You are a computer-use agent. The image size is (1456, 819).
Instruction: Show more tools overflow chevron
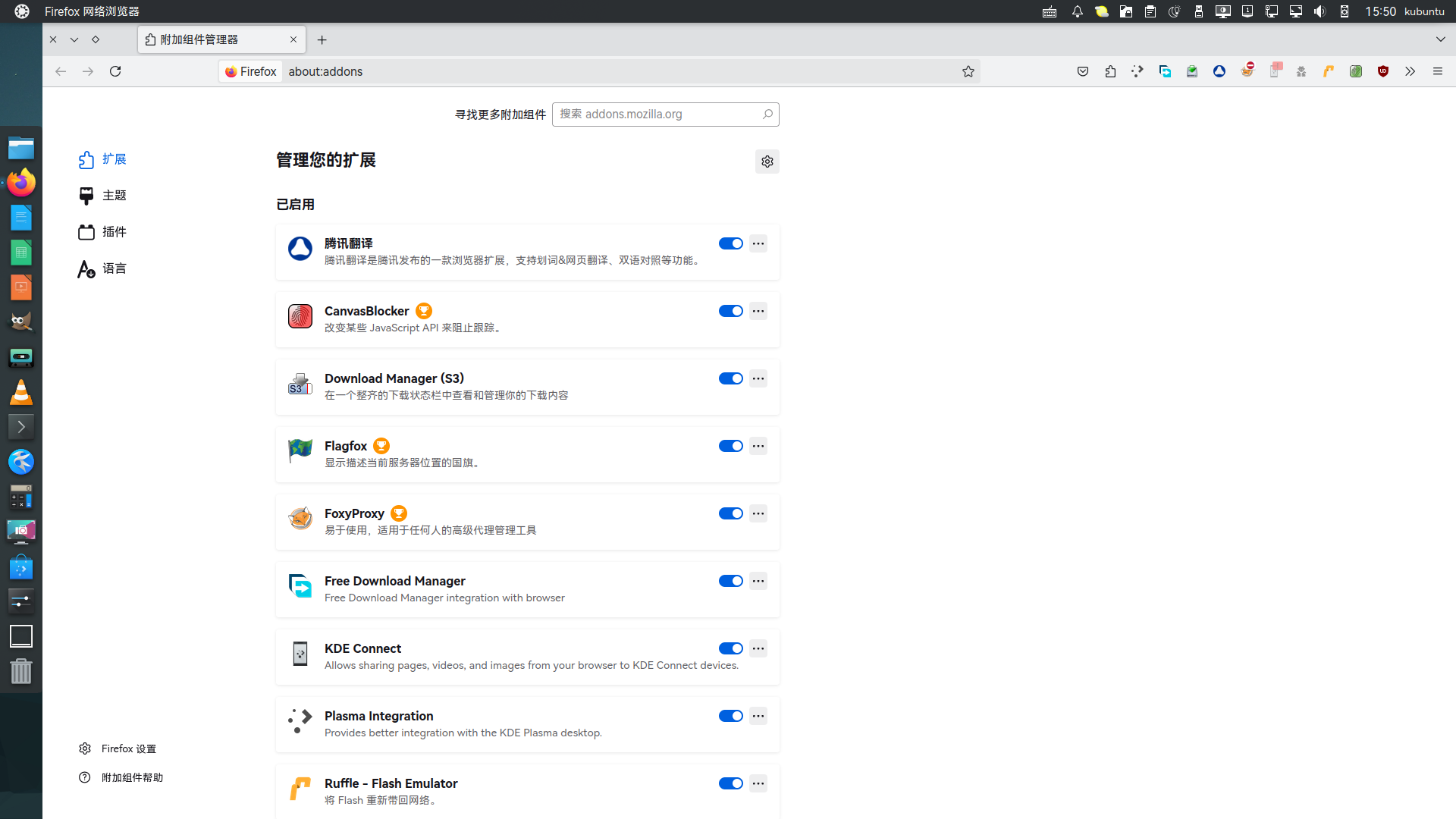tap(1410, 71)
